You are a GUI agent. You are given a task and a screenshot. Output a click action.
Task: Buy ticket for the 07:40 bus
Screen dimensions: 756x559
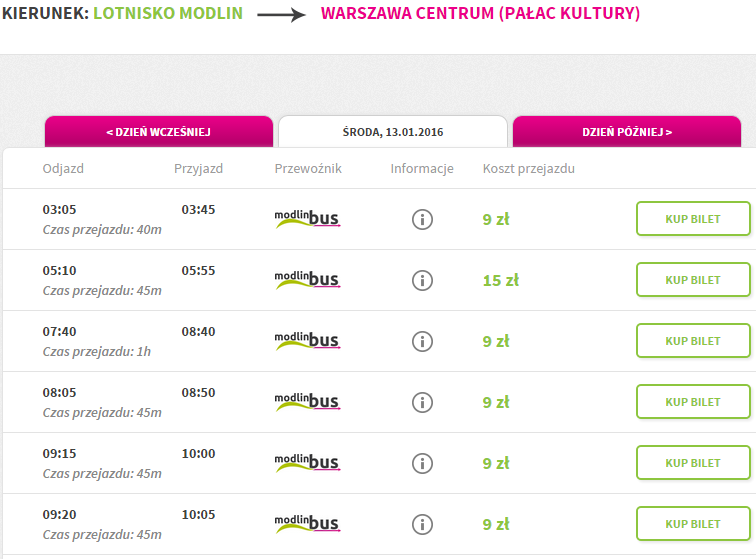[x=693, y=341]
